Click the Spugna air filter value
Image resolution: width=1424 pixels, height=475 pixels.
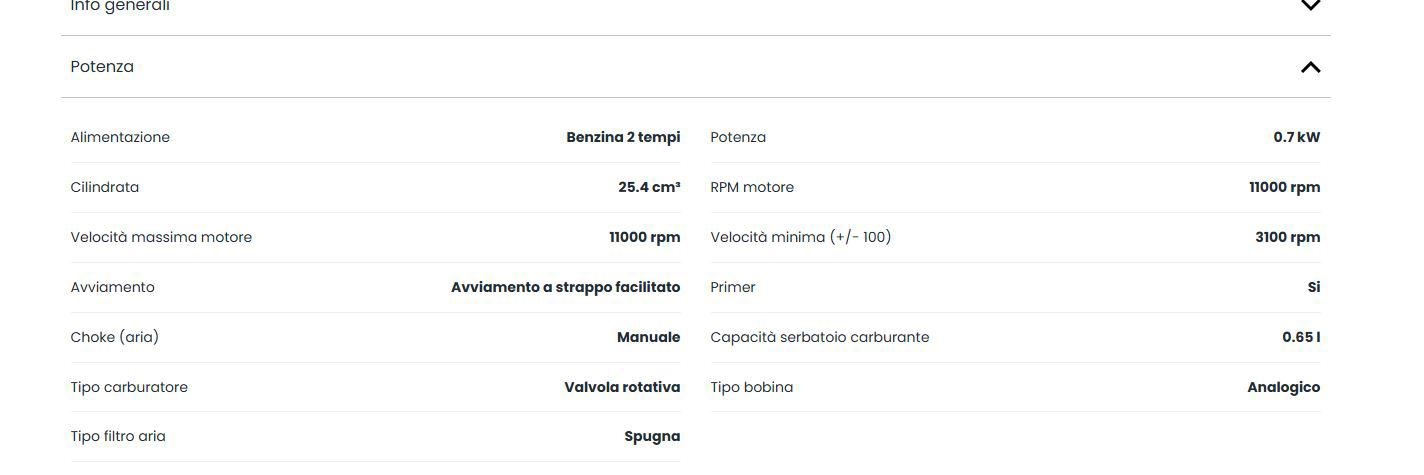pos(652,436)
